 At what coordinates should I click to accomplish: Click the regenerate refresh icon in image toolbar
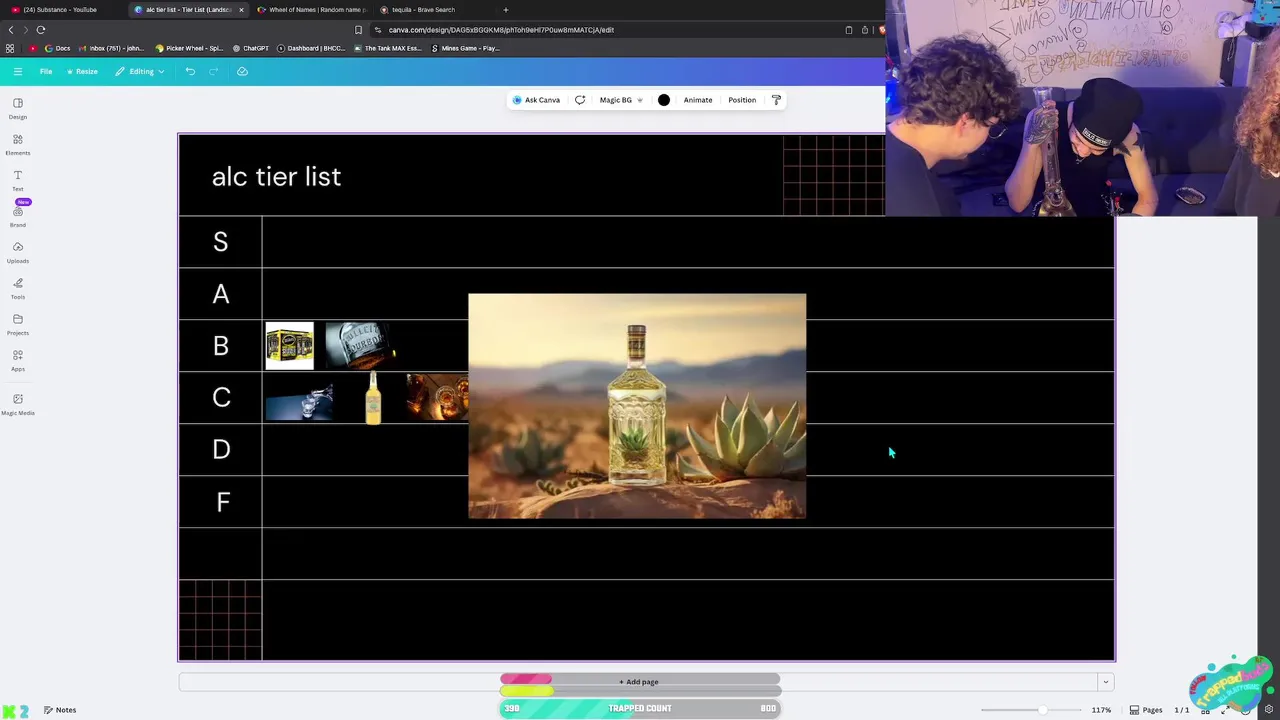click(x=580, y=100)
